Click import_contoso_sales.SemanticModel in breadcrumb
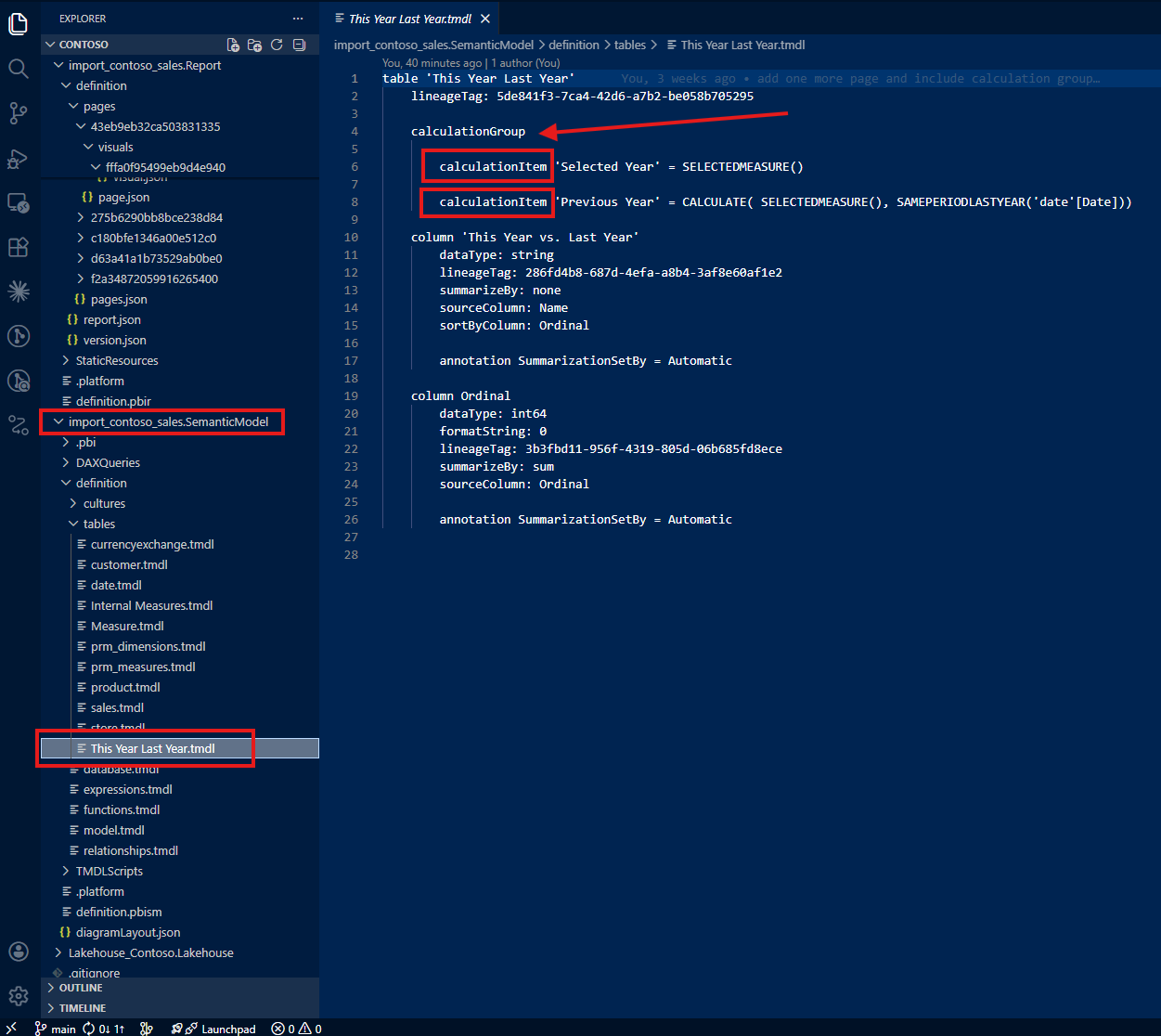This screenshot has width=1161, height=1036. (433, 45)
